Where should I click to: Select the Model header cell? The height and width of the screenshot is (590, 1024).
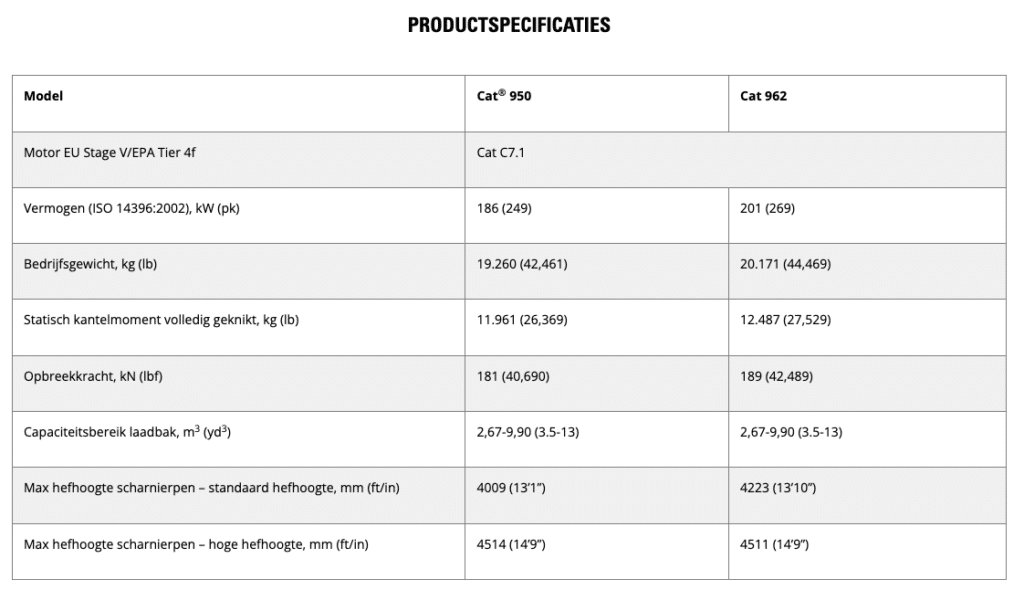[x=238, y=103]
